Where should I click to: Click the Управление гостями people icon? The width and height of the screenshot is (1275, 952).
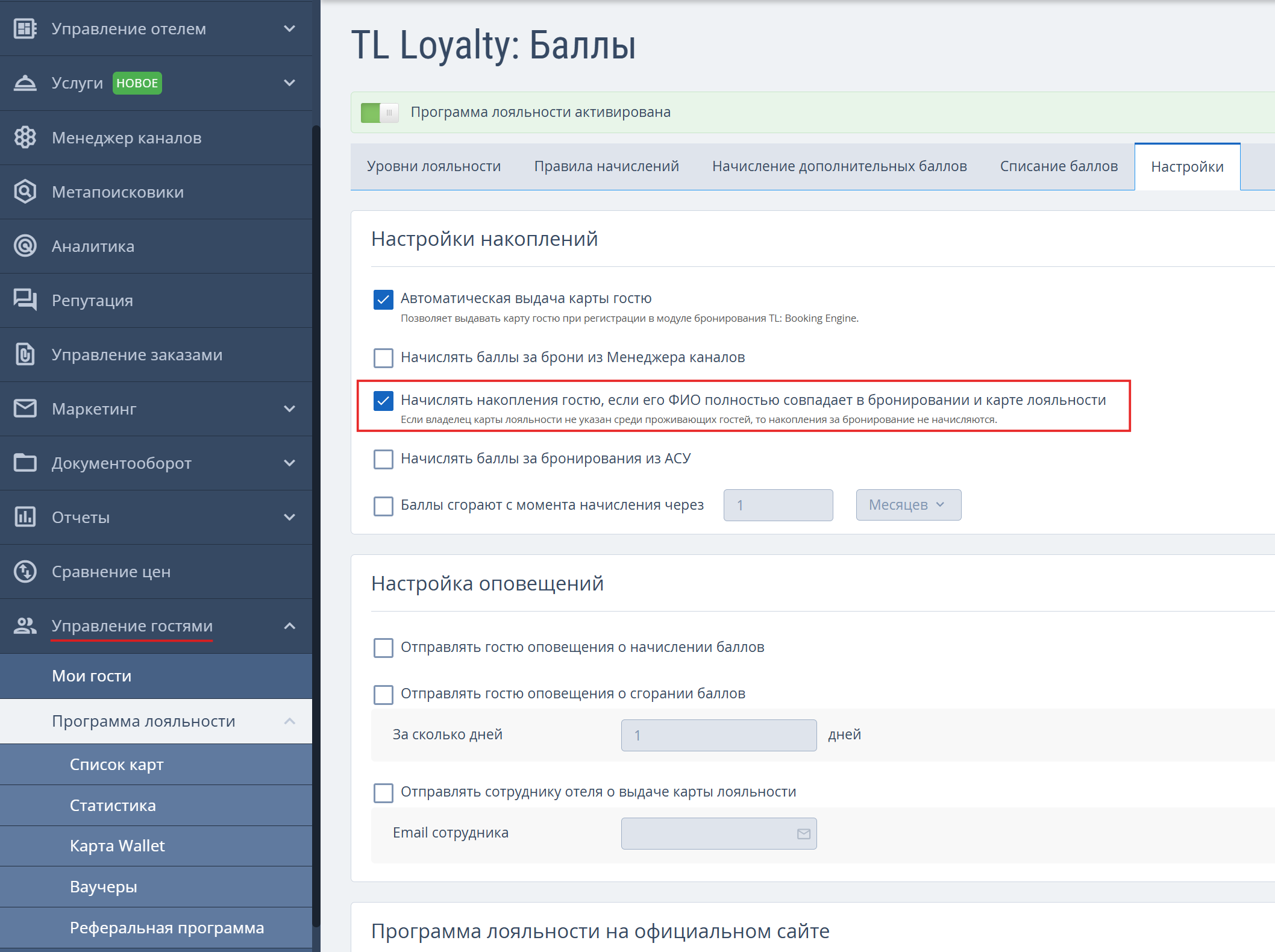click(x=25, y=625)
